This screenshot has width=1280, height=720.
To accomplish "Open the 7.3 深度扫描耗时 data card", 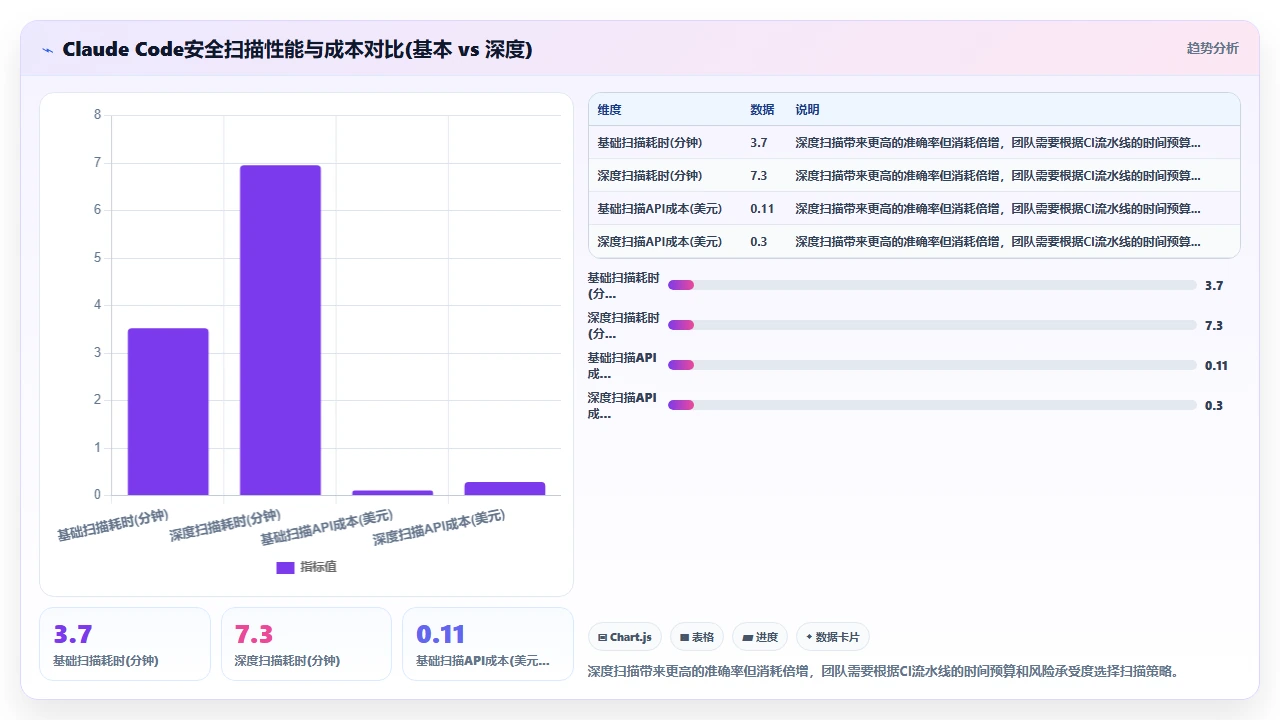I will click(x=306, y=644).
